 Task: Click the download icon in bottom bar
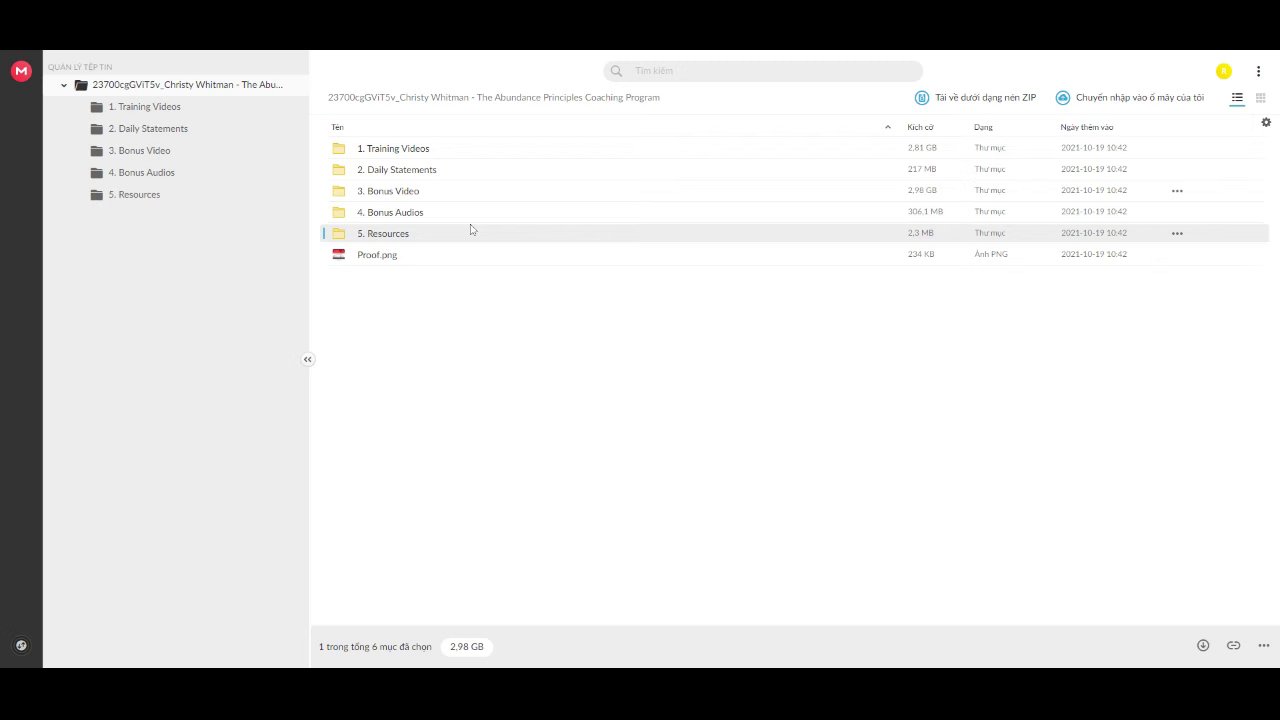[x=1203, y=646]
